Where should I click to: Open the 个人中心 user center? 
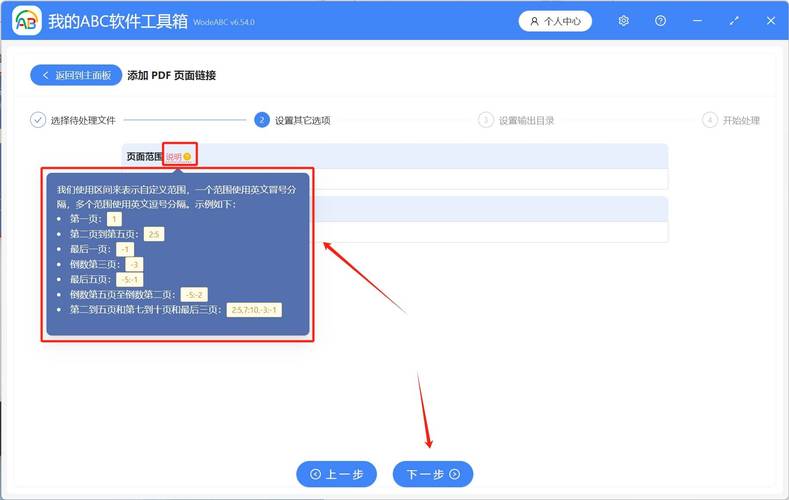pyautogui.click(x=555, y=21)
